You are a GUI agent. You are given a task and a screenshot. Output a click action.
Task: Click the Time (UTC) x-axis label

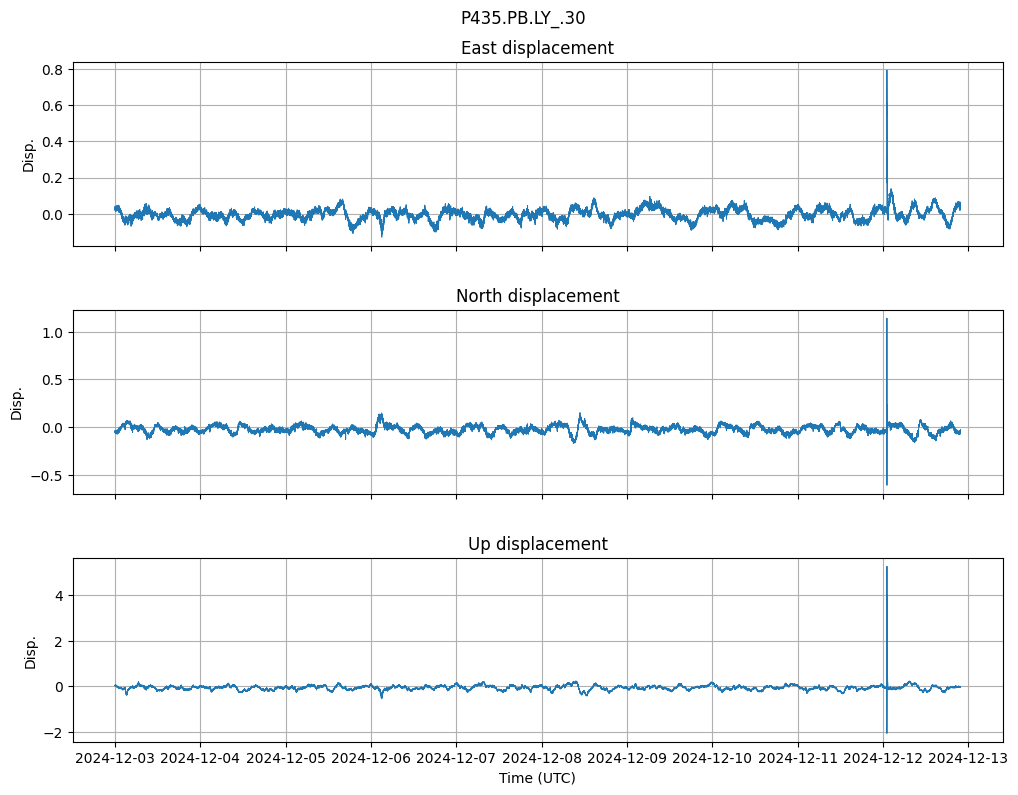click(537, 778)
